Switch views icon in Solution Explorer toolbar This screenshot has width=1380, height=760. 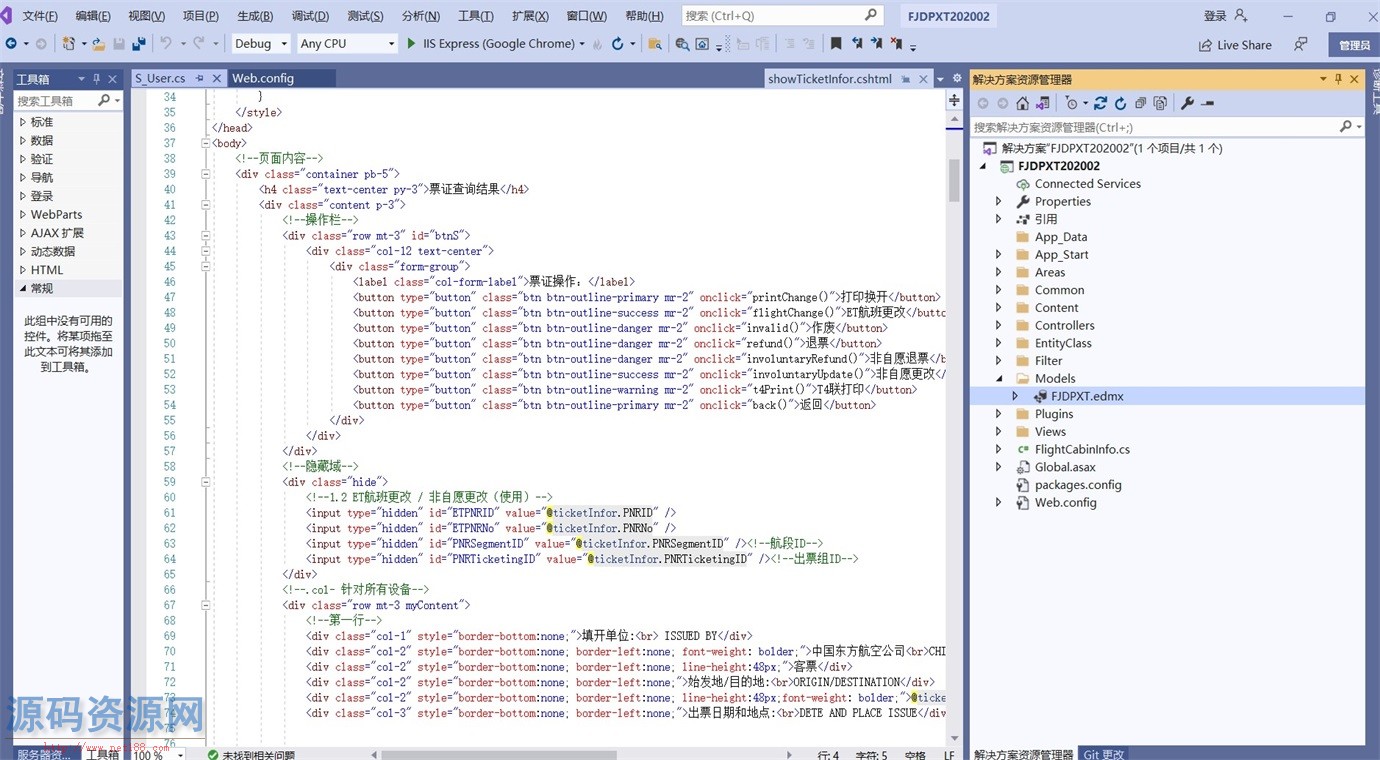click(1043, 103)
